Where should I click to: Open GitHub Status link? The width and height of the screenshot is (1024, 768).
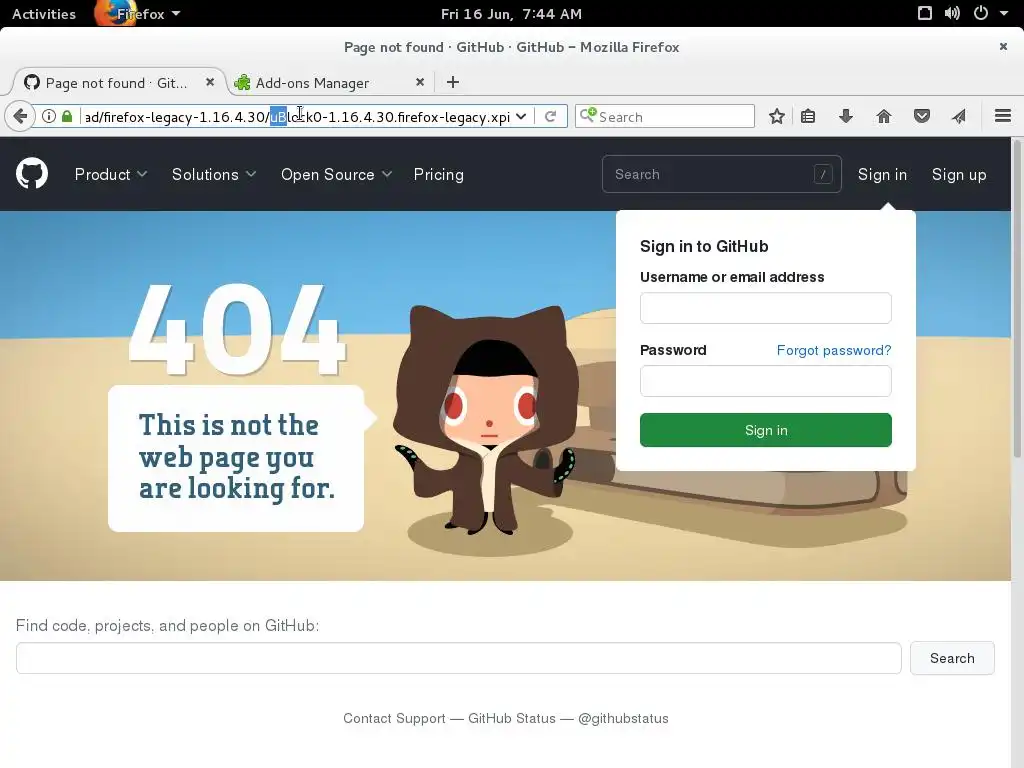tap(512, 718)
